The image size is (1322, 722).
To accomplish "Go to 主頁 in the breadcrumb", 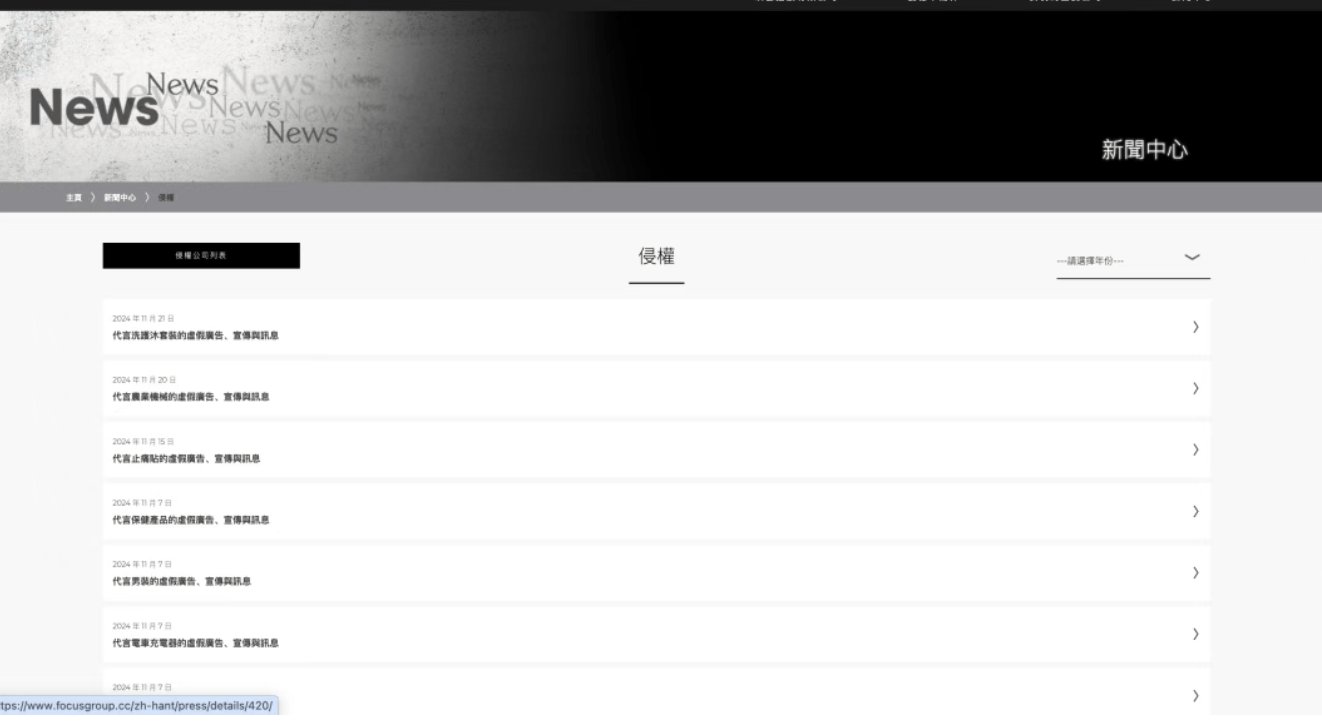I will click(73, 197).
